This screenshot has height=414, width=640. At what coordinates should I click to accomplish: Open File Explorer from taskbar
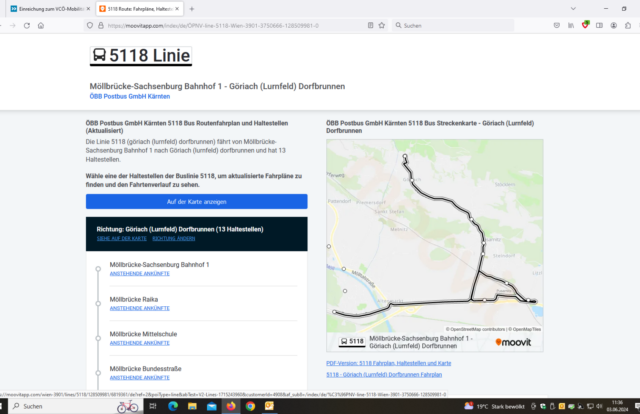coord(192,406)
